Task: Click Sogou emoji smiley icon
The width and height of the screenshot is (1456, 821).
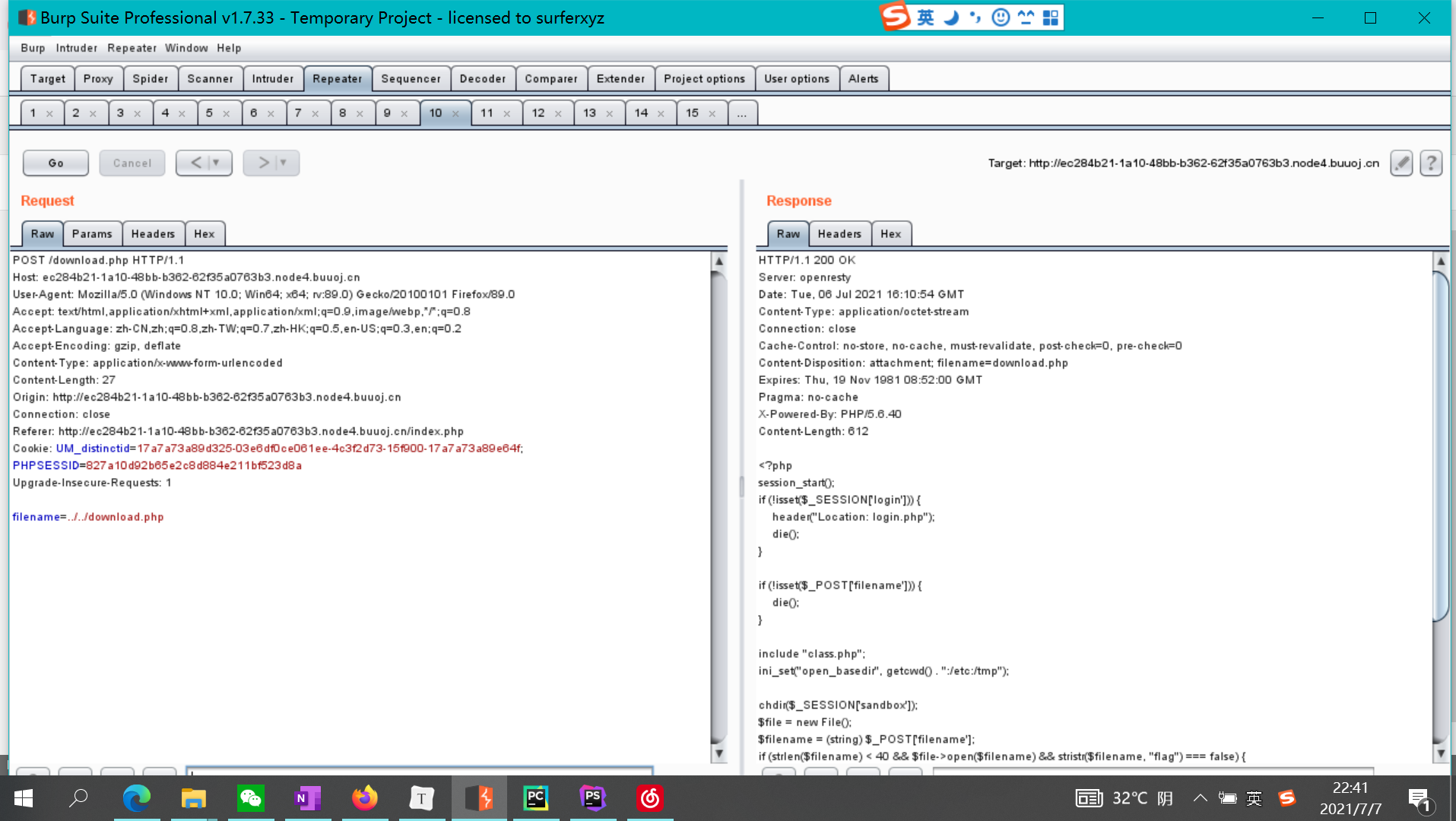Action: pos(1001,17)
